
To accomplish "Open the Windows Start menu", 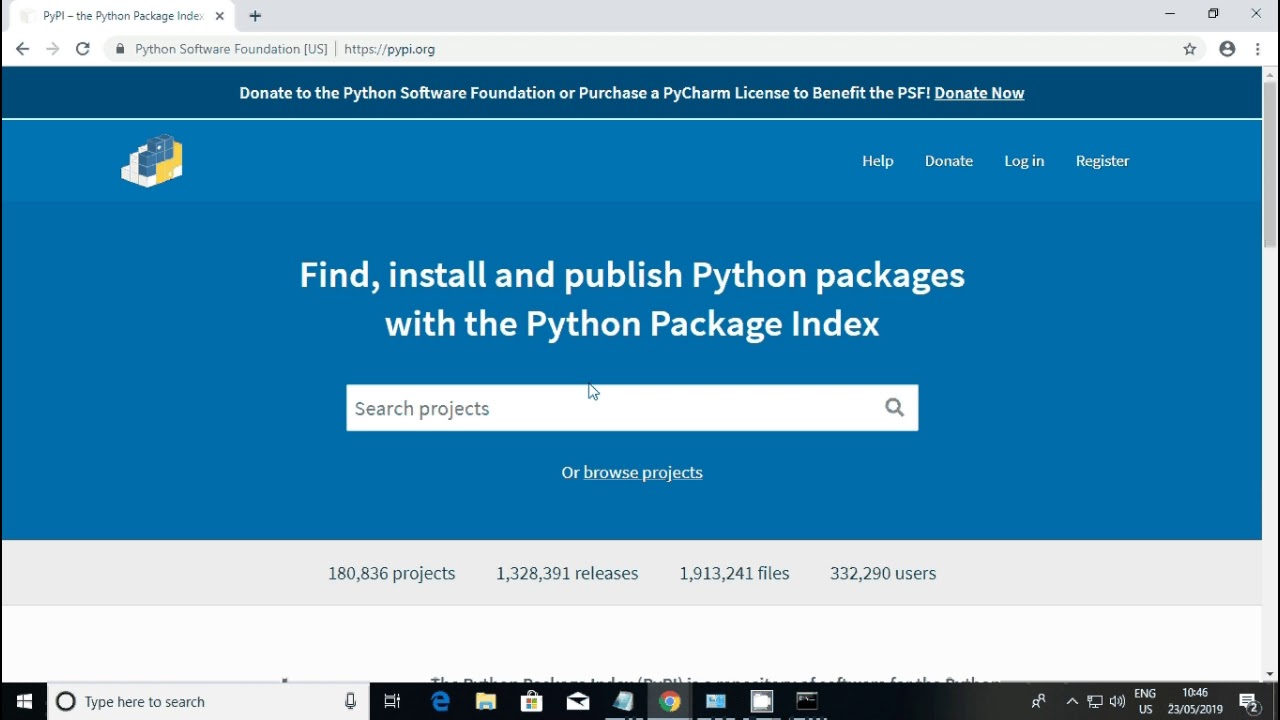I will (x=24, y=701).
